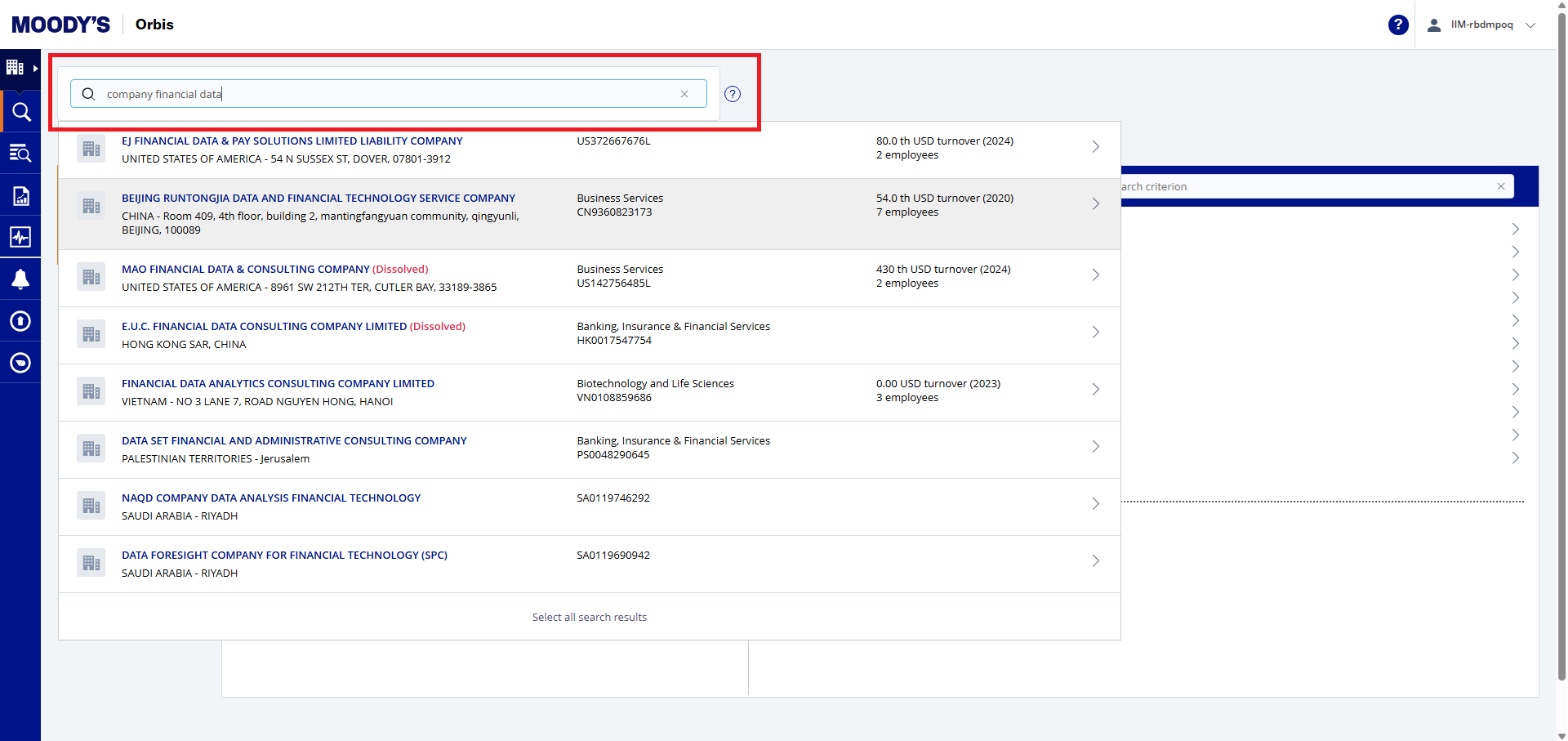Expand the EJ Financial Data result chevron

click(x=1095, y=147)
